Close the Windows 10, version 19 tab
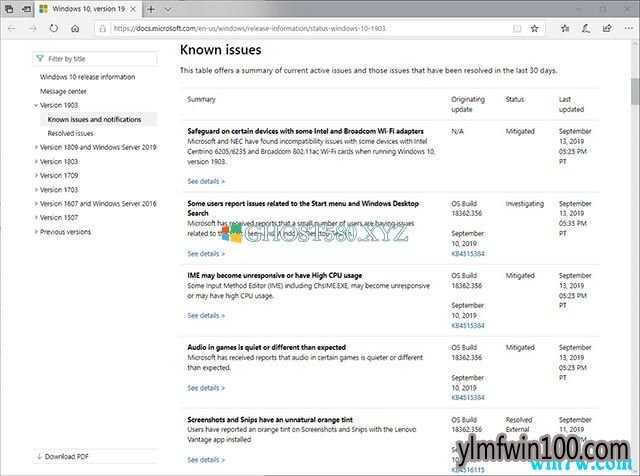 133,9
